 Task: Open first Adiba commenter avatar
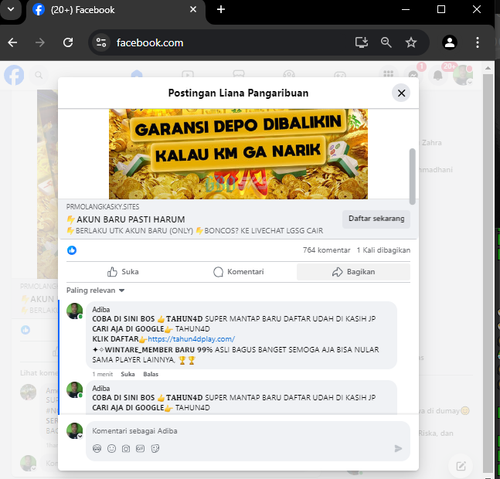pyautogui.click(x=75, y=311)
